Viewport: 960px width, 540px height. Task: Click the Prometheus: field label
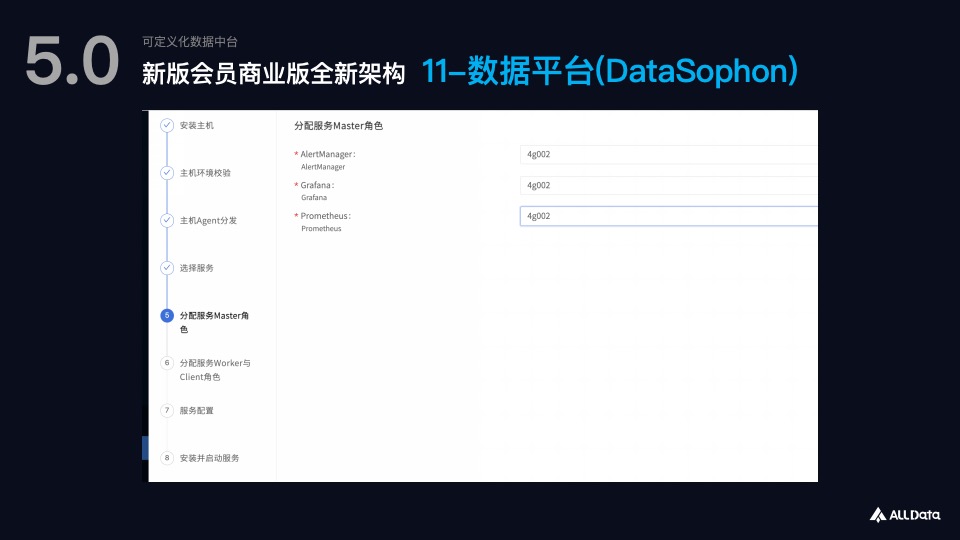pos(325,216)
